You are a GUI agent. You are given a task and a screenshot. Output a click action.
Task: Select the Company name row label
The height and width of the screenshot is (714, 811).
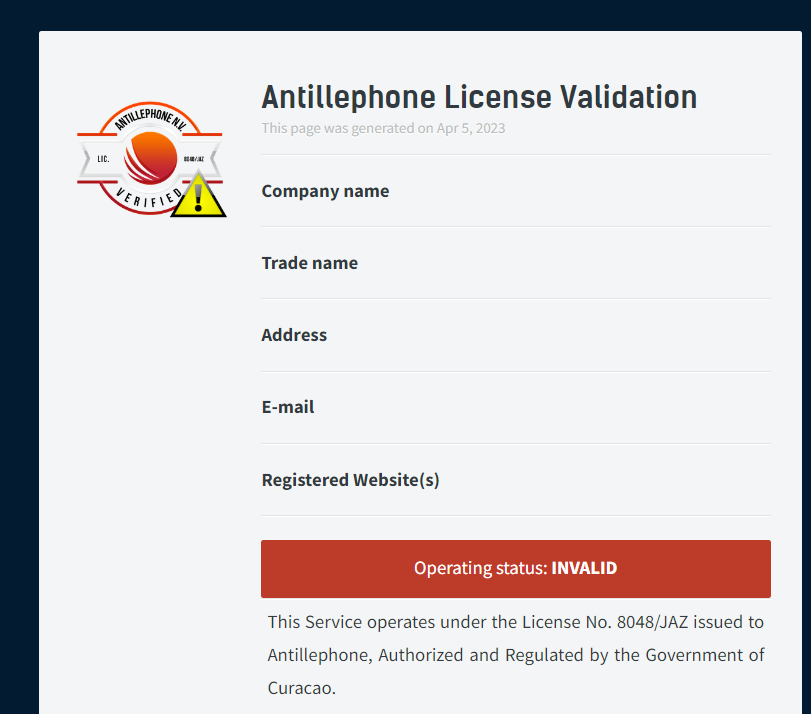tap(325, 191)
